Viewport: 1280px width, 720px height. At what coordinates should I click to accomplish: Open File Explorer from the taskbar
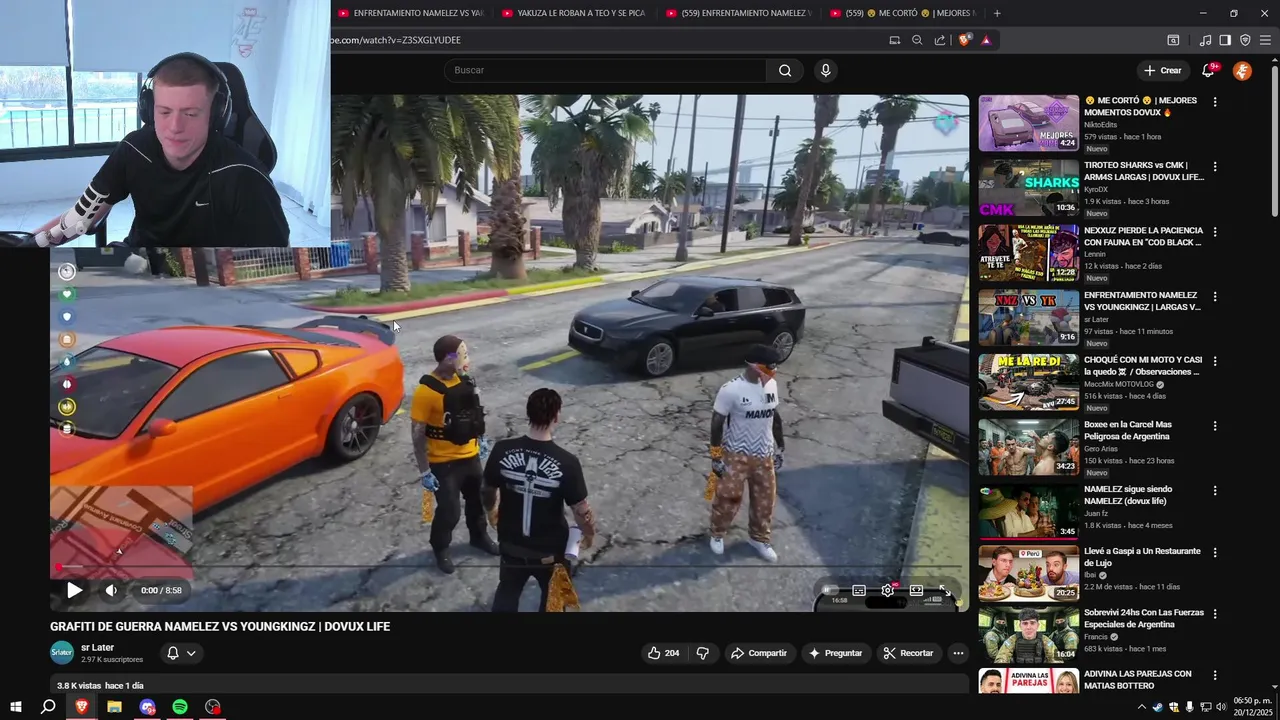tap(114, 707)
